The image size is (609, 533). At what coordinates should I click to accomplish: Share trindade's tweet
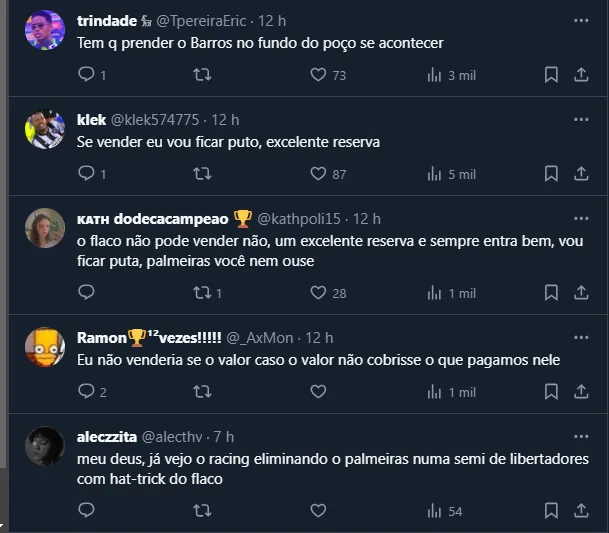click(581, 74)
